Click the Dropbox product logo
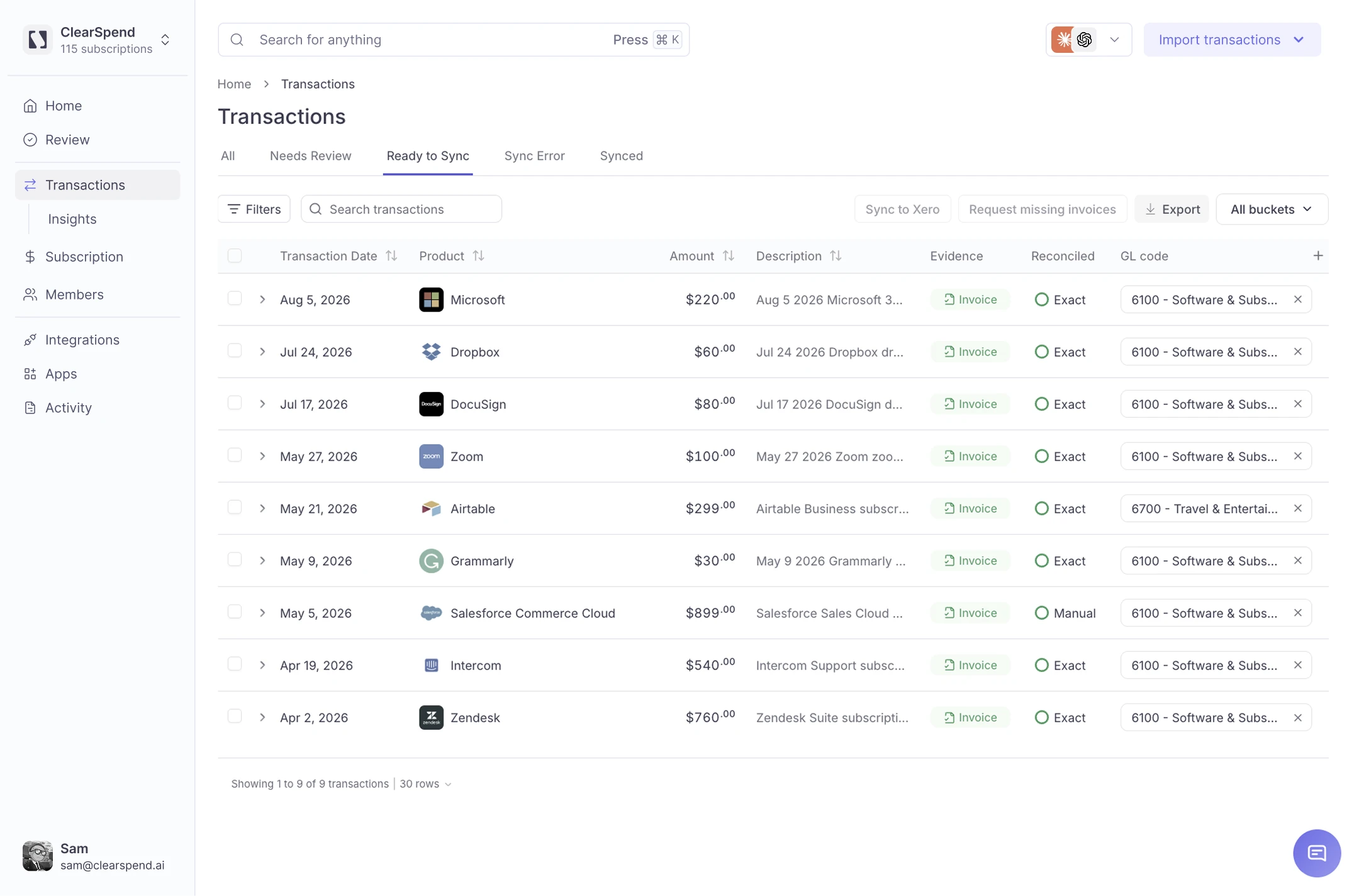 [x=431, y=352]
